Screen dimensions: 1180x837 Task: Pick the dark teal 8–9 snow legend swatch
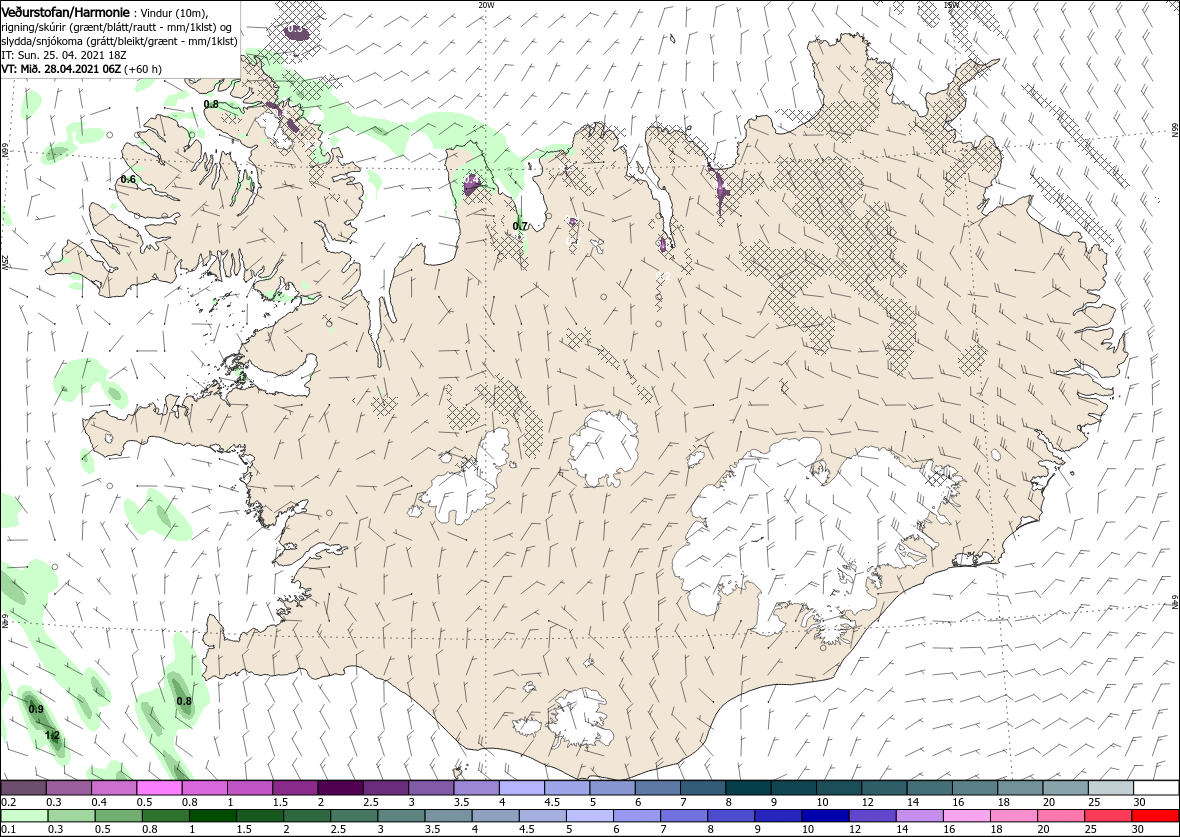(x=747, y=788)
